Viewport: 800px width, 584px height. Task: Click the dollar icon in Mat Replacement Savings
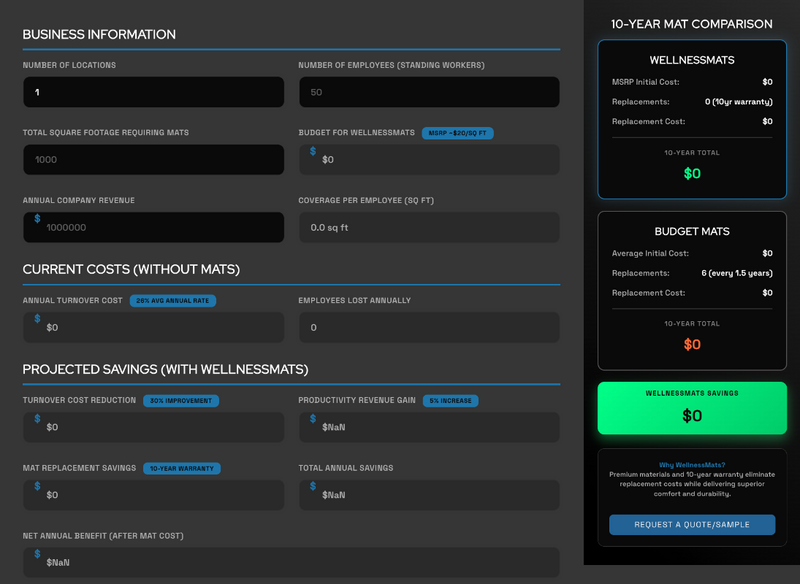(38, 486)
